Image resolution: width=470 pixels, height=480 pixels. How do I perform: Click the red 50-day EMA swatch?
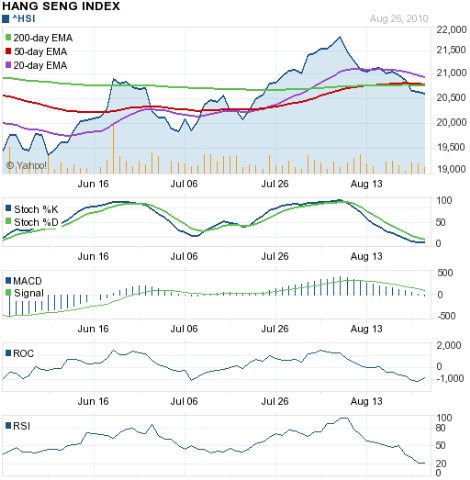pyautogui.click(x=8, y=51)
